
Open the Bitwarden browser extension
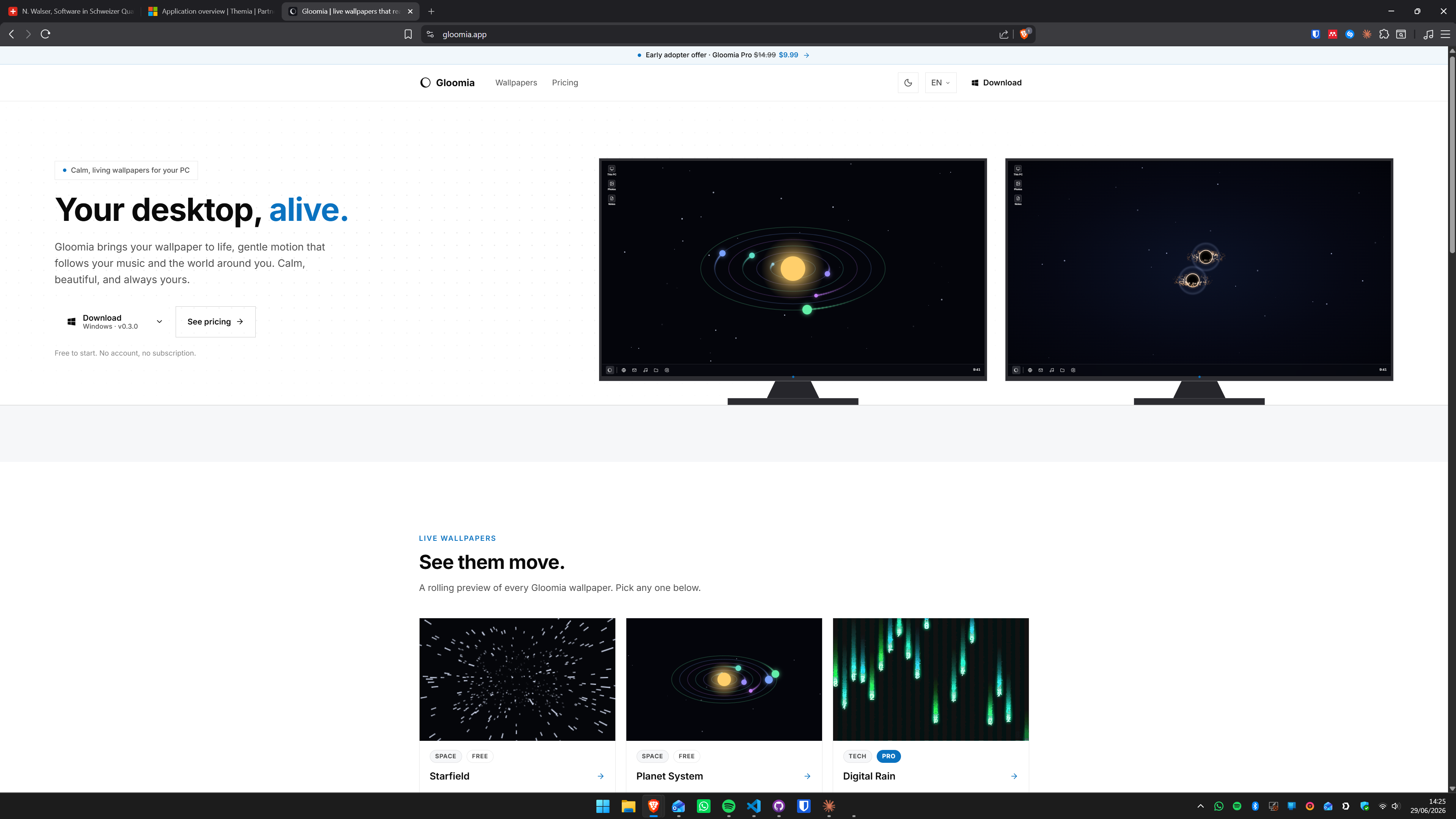coord(1315,35)
